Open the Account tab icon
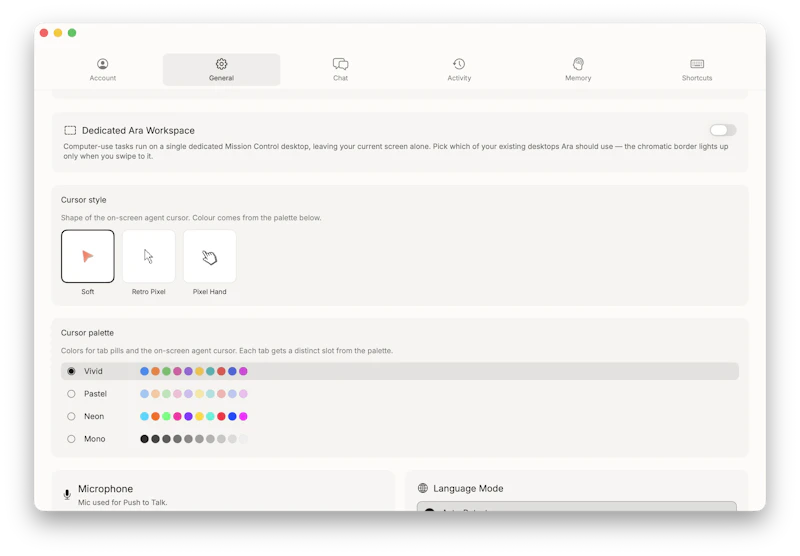 point(103,64)
